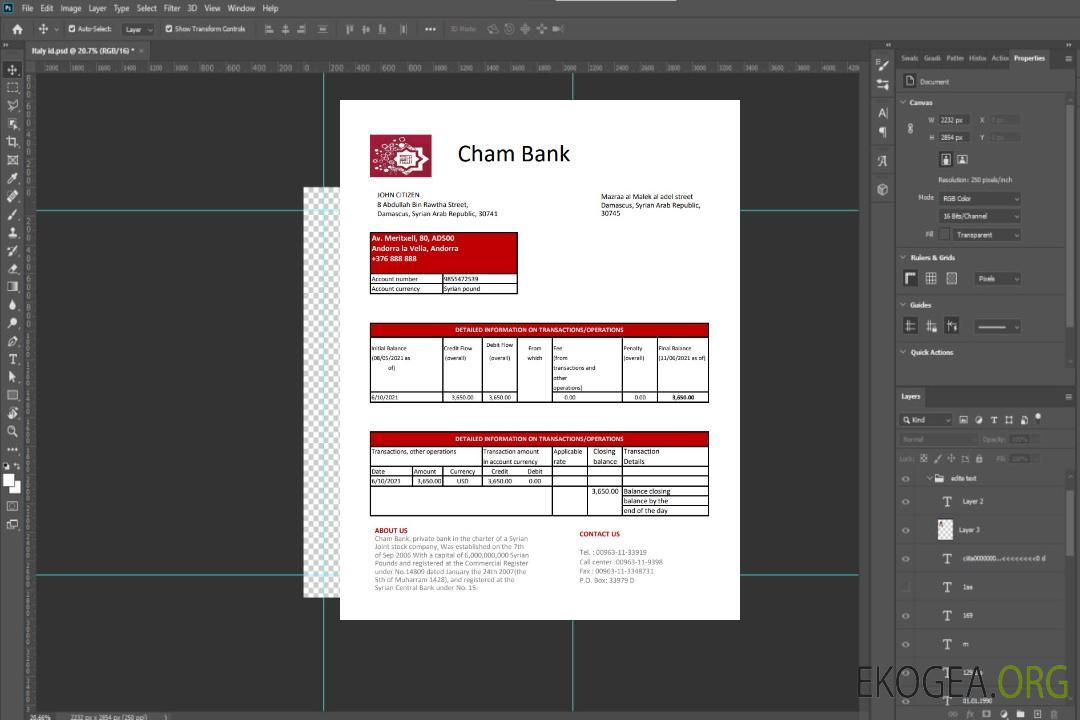Hide Layer 3 via its eye icon

(x=906, y=531)
